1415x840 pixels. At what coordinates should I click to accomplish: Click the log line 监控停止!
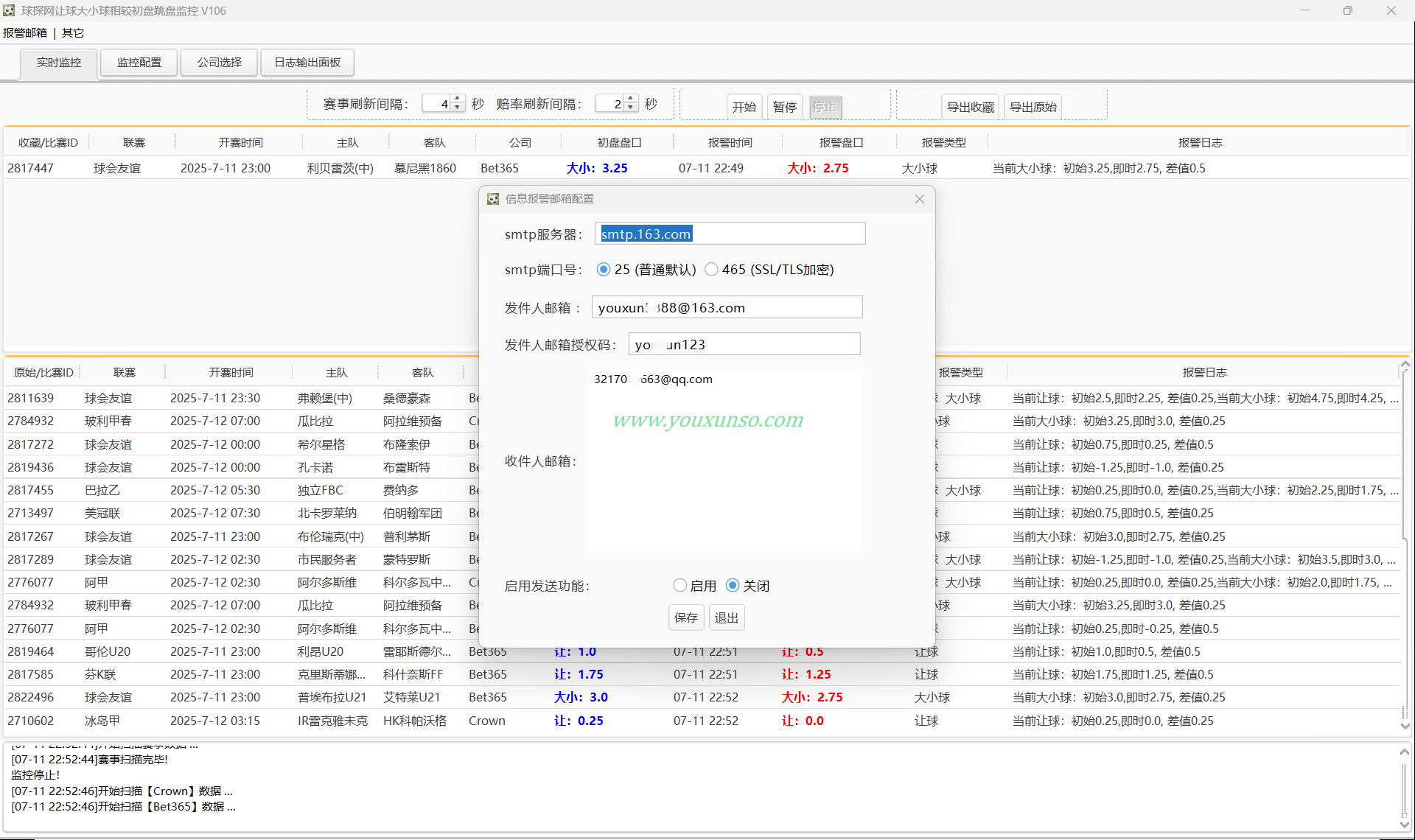click(35, 775)
